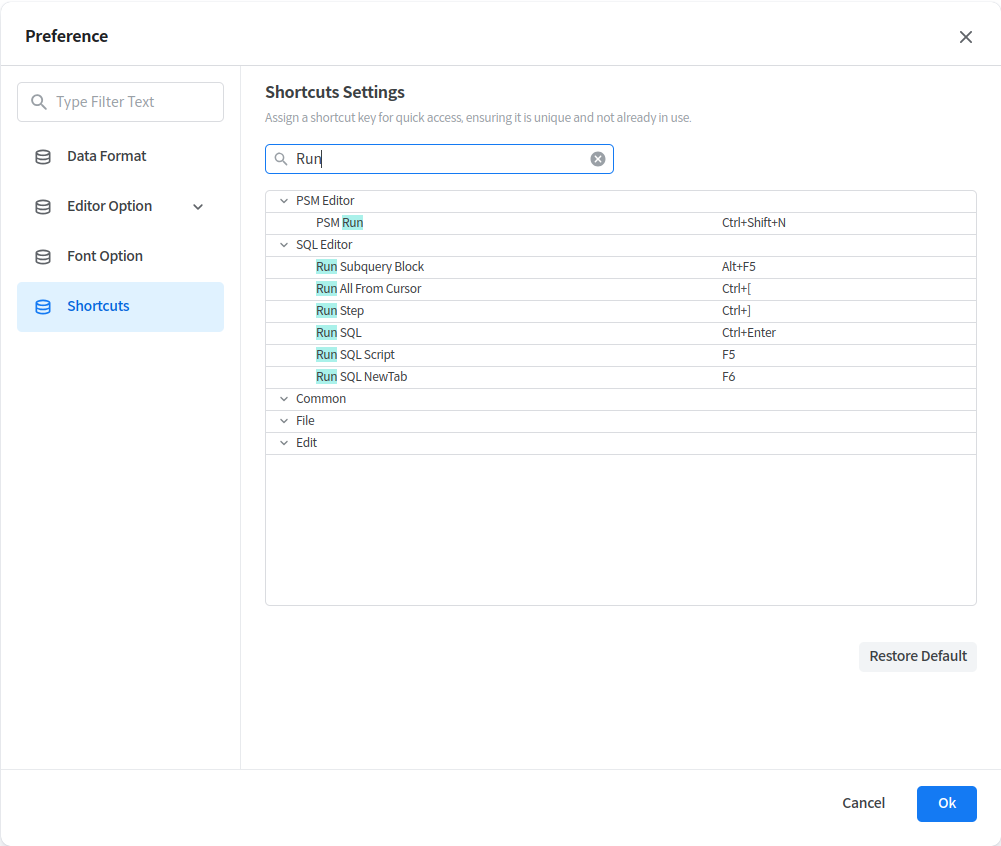The height and width of the screenshot is (846, 1001).
Task: Expand the Common shortcuts group
Action: point(284,399)
